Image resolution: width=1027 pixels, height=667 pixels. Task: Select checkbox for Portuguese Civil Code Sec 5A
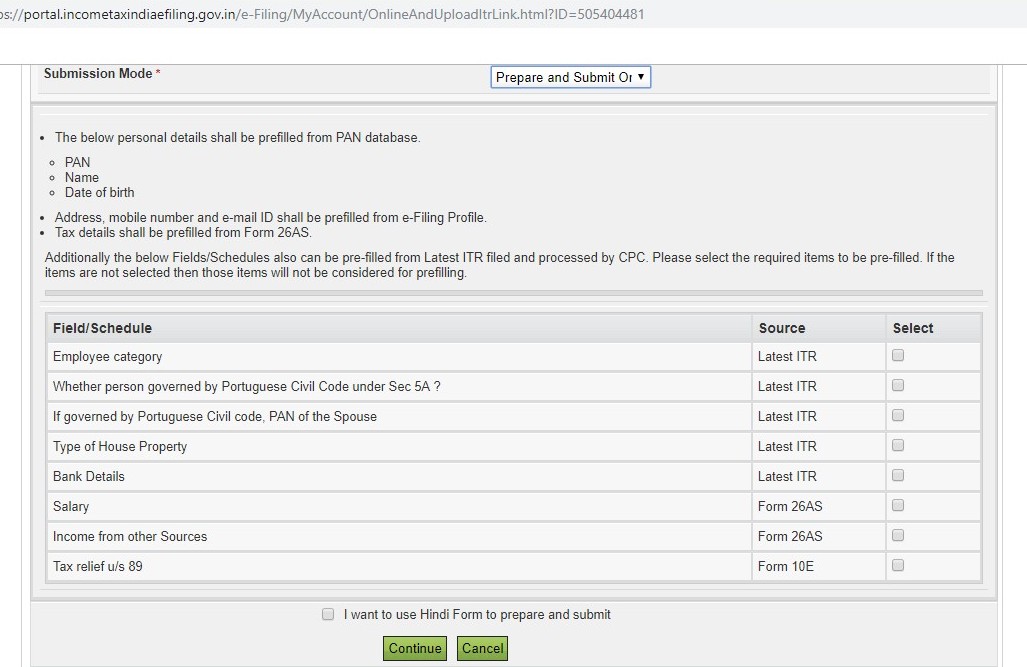coord(898,385)
